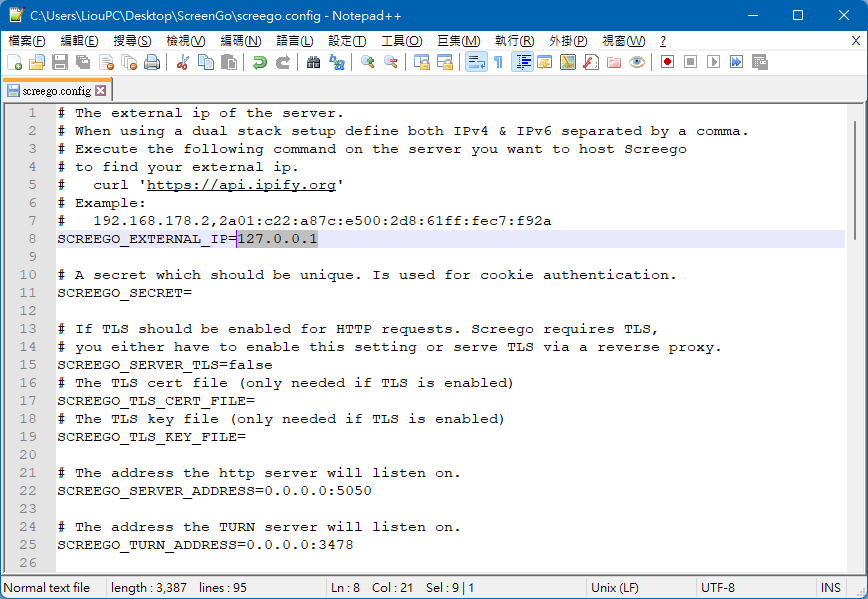Toggle Word Wrap toolbar button
868x599 pixels.
click(x=476, y=62)
